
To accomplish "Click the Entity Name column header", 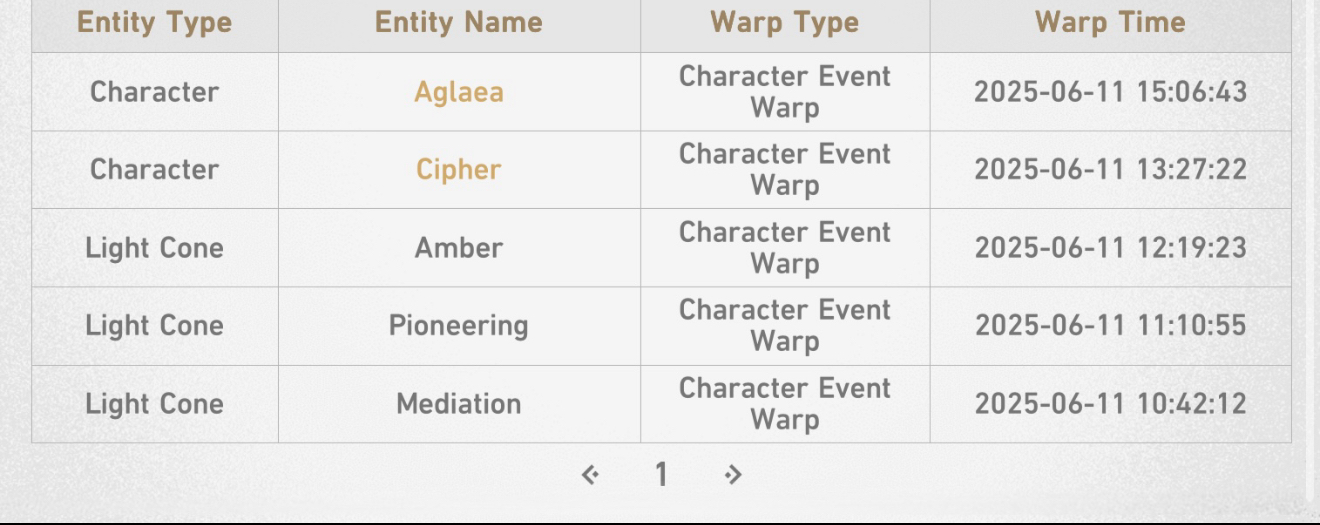I will pyautogui.click(x=459, y=23).
